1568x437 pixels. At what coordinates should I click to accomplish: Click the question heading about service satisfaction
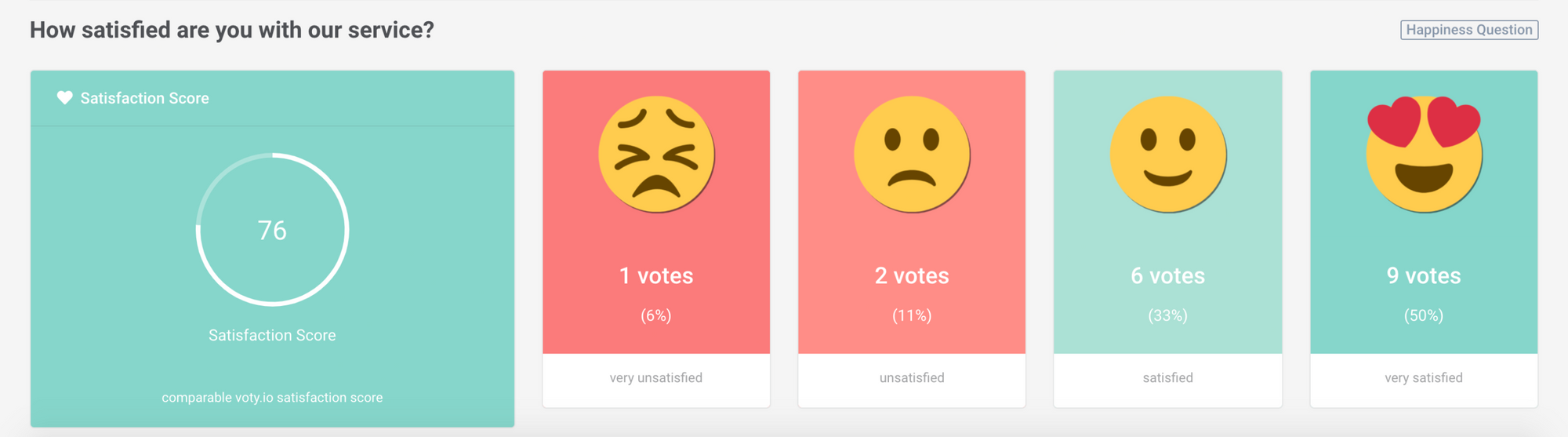point(232,30)
